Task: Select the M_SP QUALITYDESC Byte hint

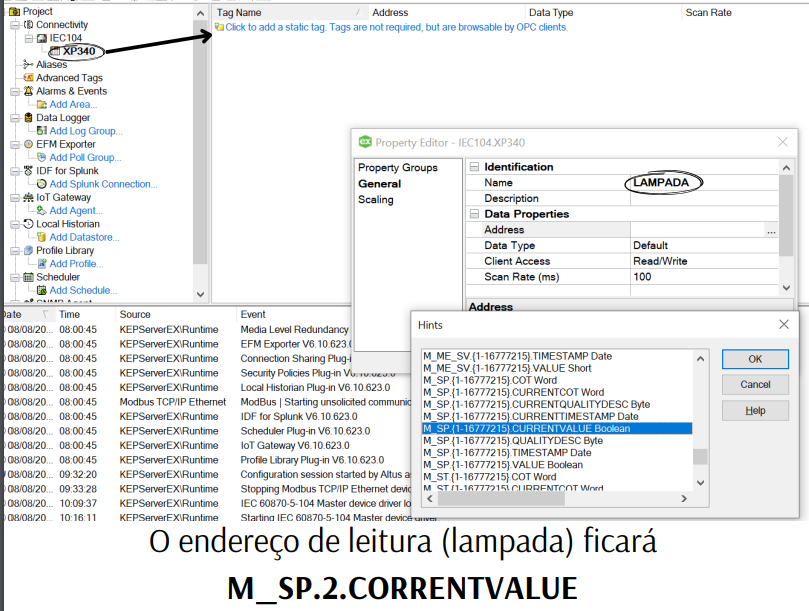Action: (x=512, y=441)
